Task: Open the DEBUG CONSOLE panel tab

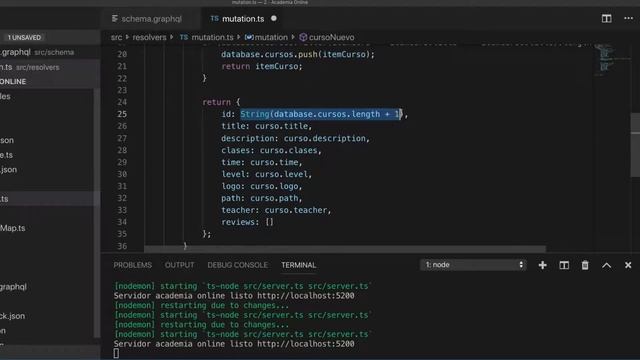Action: click(x=238, y=265)
